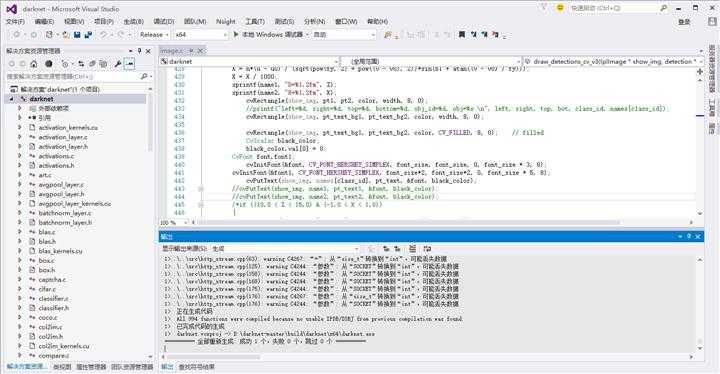Expand activation_kernels.cu tree node
The width and height of the screenshot is (720, 374).
(x=20, y=127)
